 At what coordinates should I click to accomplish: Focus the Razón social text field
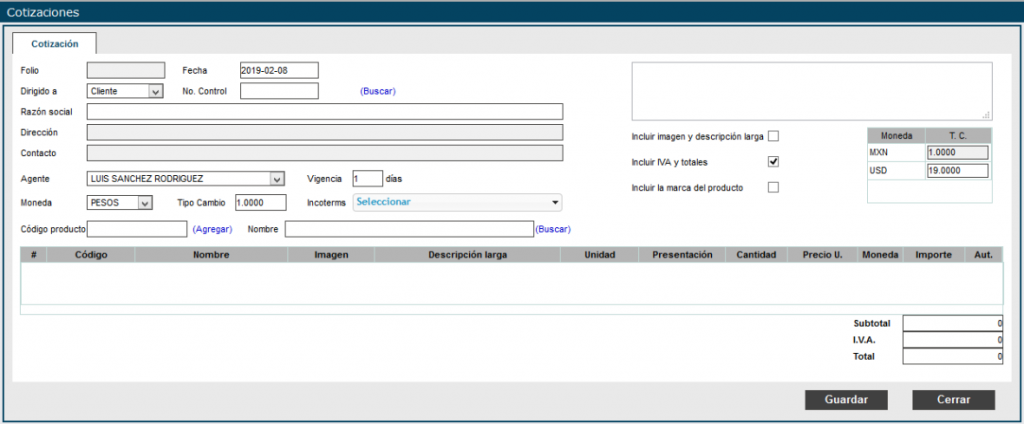(x=325, y=111)
